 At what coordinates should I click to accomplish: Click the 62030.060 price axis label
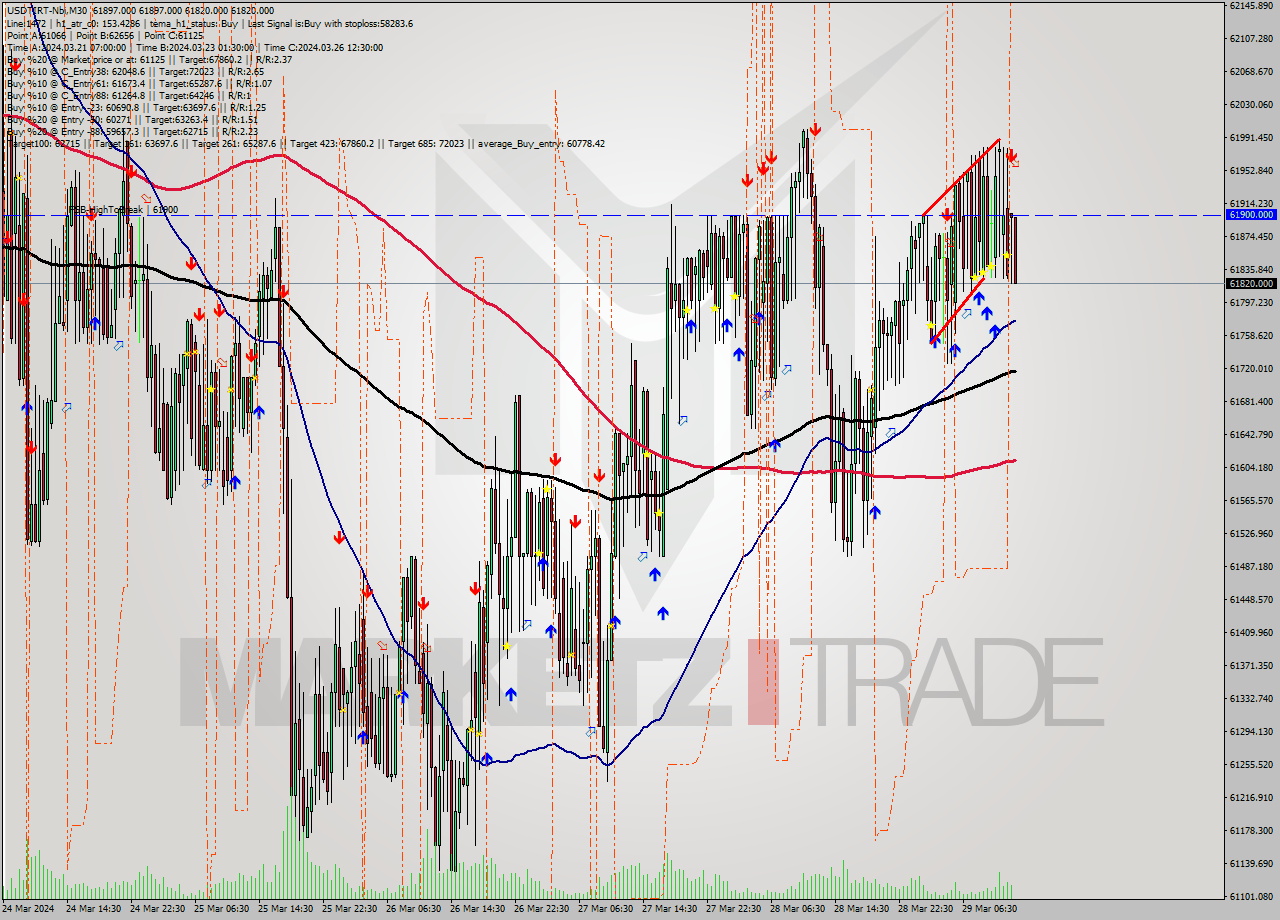1251,104
